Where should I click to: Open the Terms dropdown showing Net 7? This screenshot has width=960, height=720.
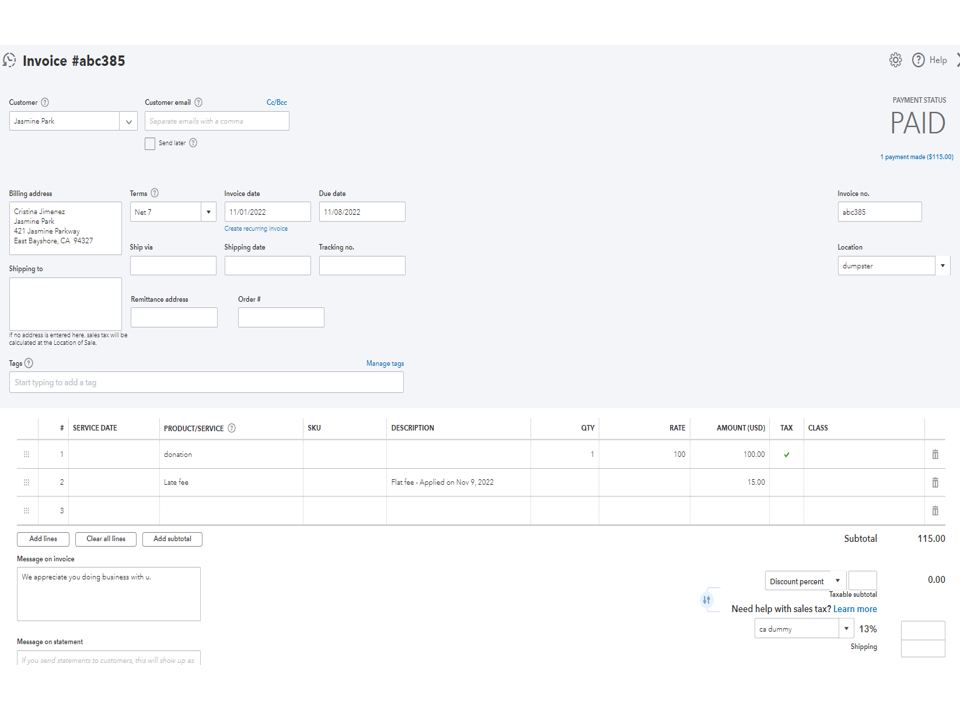(208, 211)
